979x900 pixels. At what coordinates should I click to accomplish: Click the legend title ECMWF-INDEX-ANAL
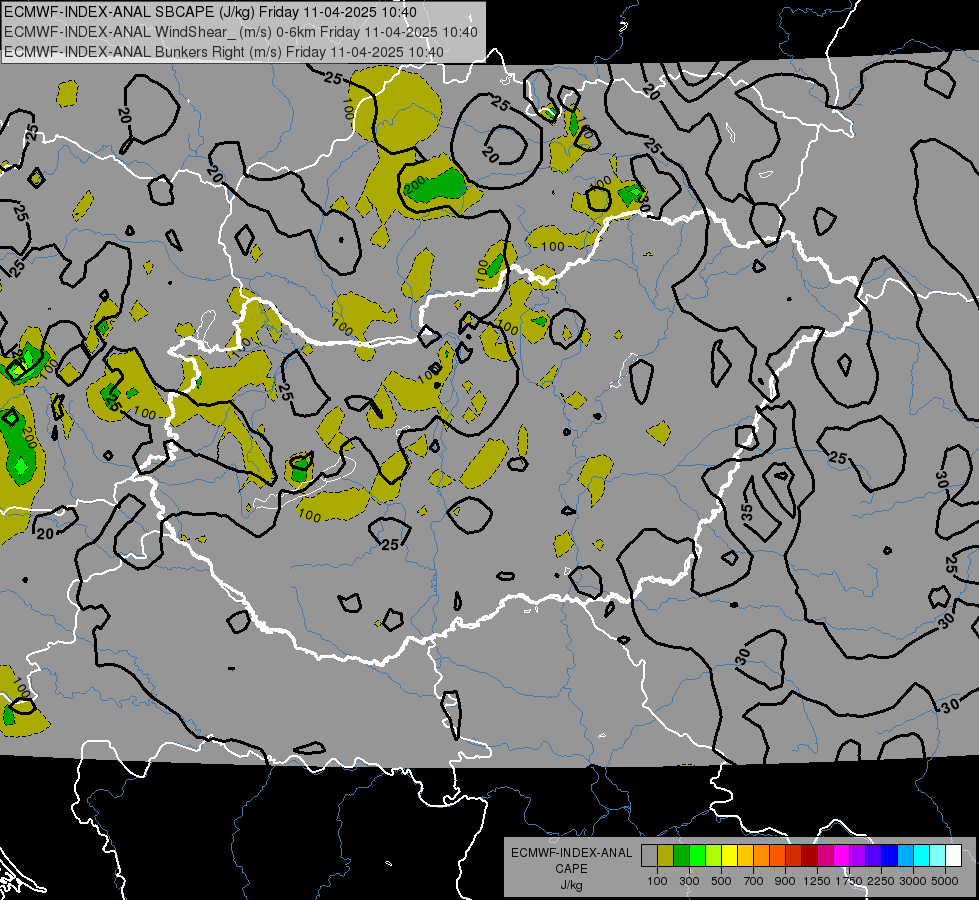(571, 853)
